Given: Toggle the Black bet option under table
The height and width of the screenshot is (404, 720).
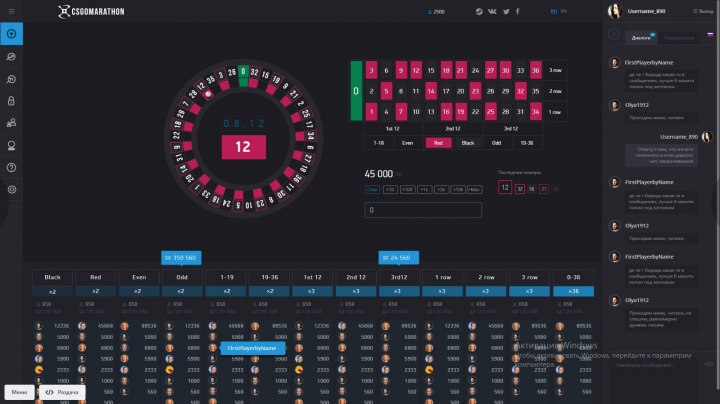Looking at the screenshot, I should coord(468,143).
